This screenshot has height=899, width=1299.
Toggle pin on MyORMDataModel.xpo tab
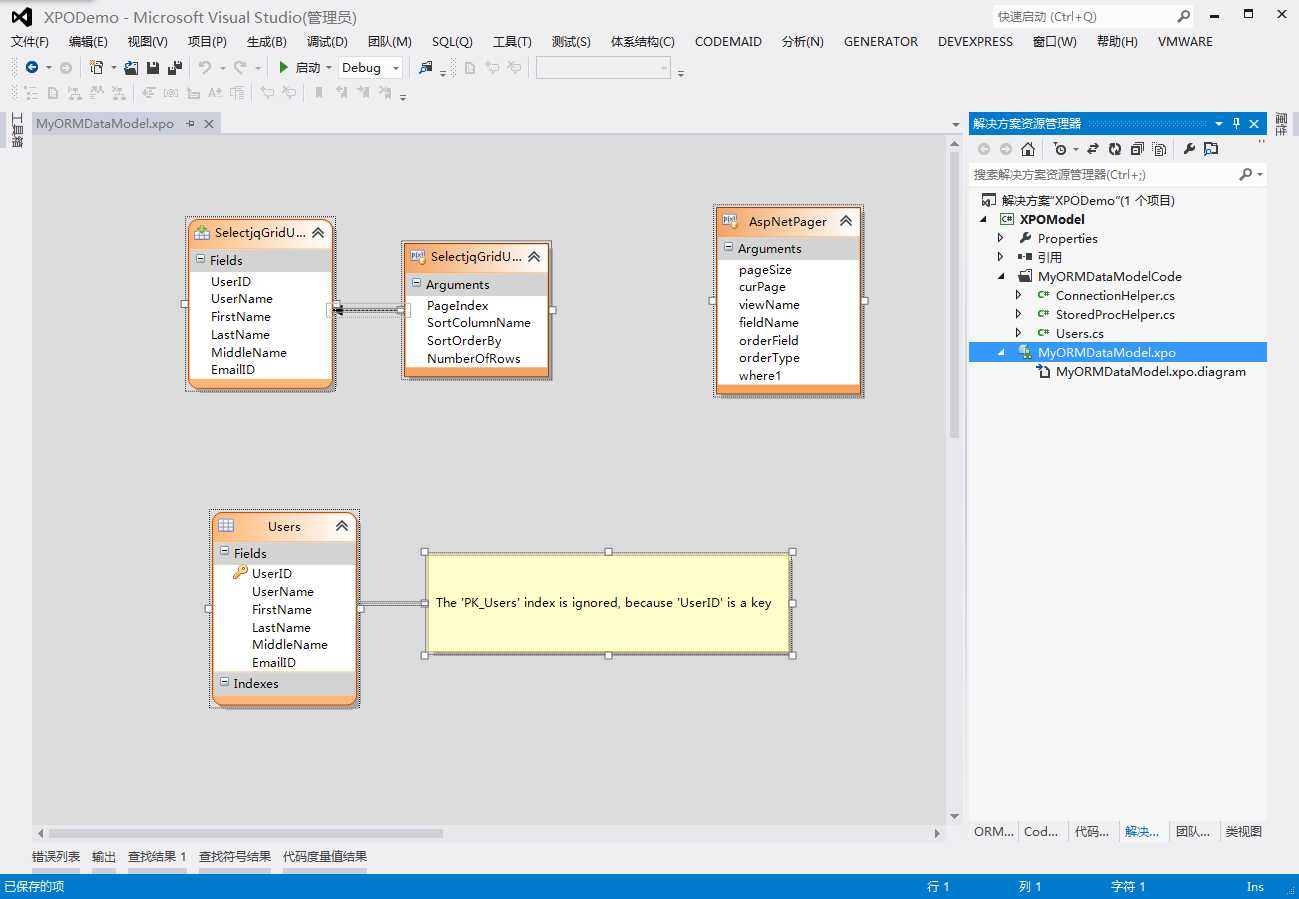pos(191,124)
